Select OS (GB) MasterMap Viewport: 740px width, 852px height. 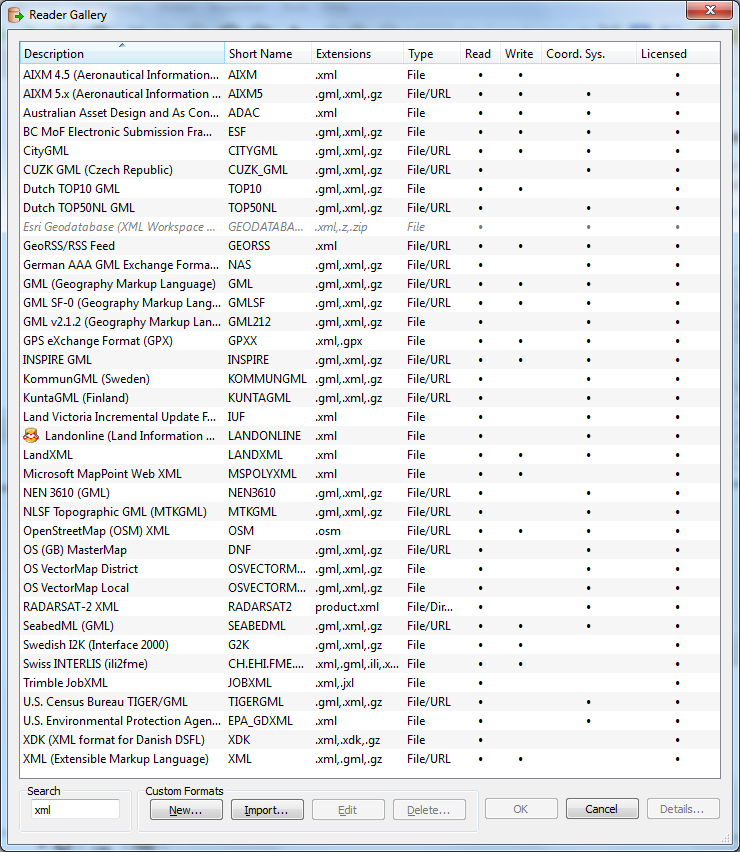coord(369,550)
